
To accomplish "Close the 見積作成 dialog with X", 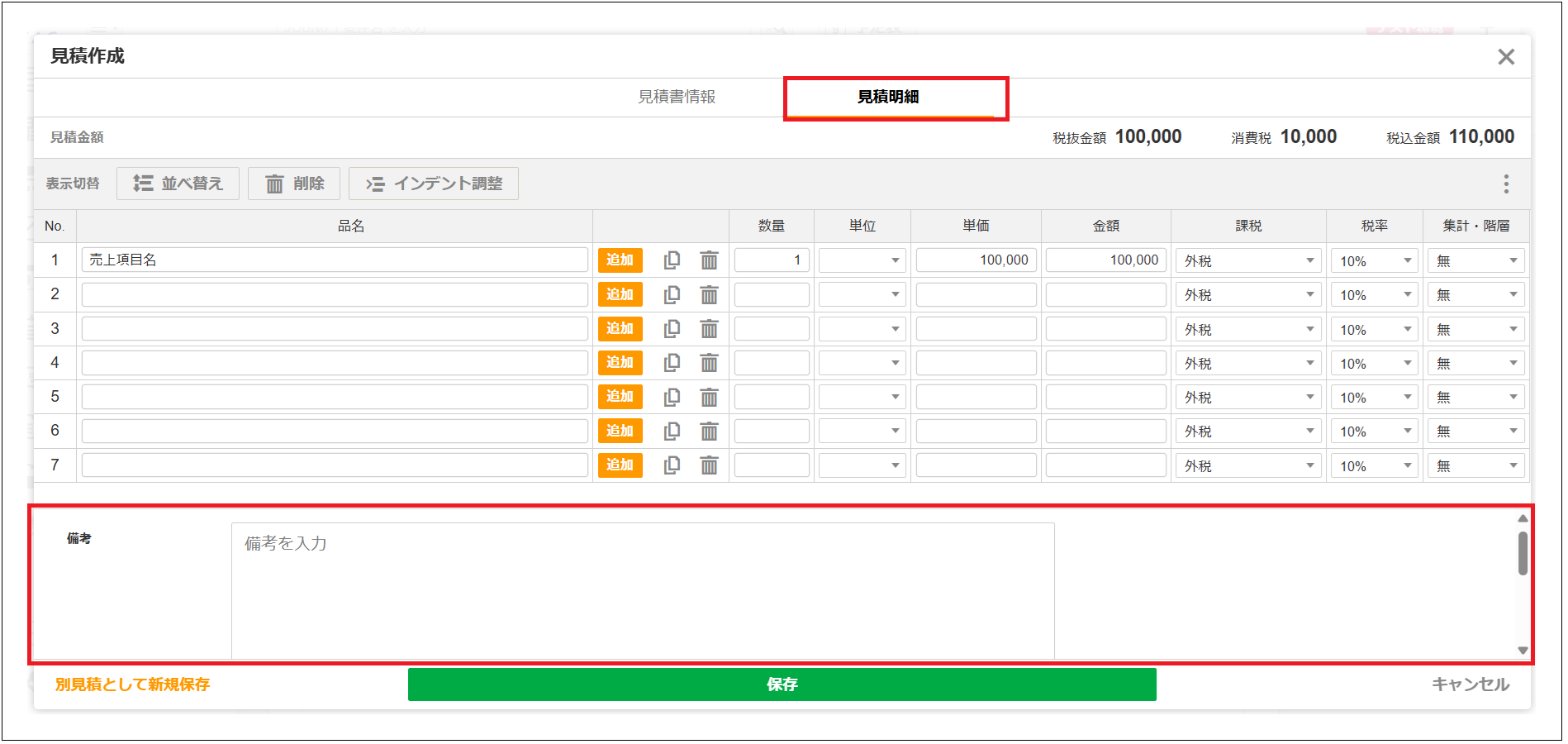I will 1506,56.
